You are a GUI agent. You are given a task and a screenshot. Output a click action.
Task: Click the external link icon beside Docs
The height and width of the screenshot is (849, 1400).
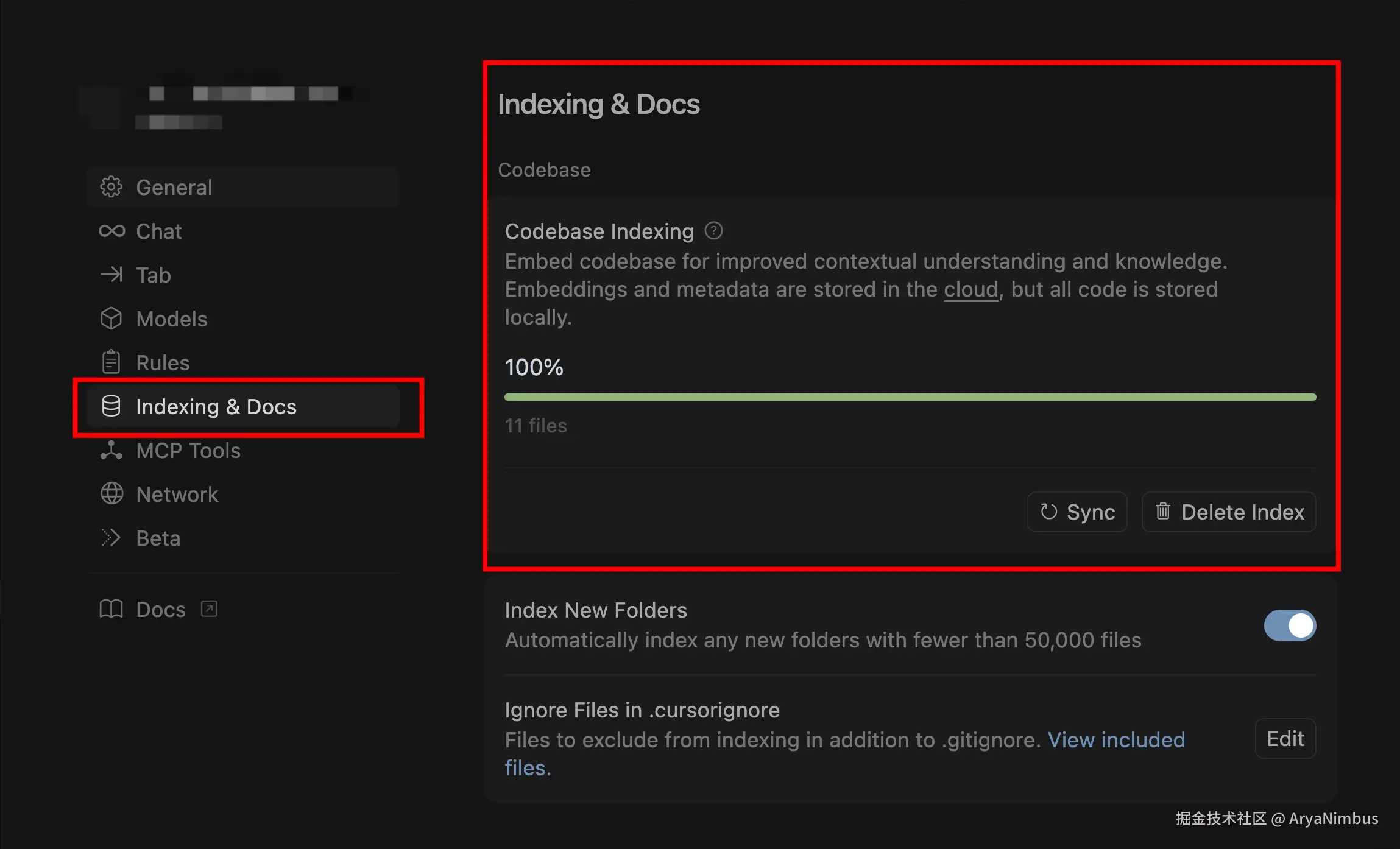(209, 609)
